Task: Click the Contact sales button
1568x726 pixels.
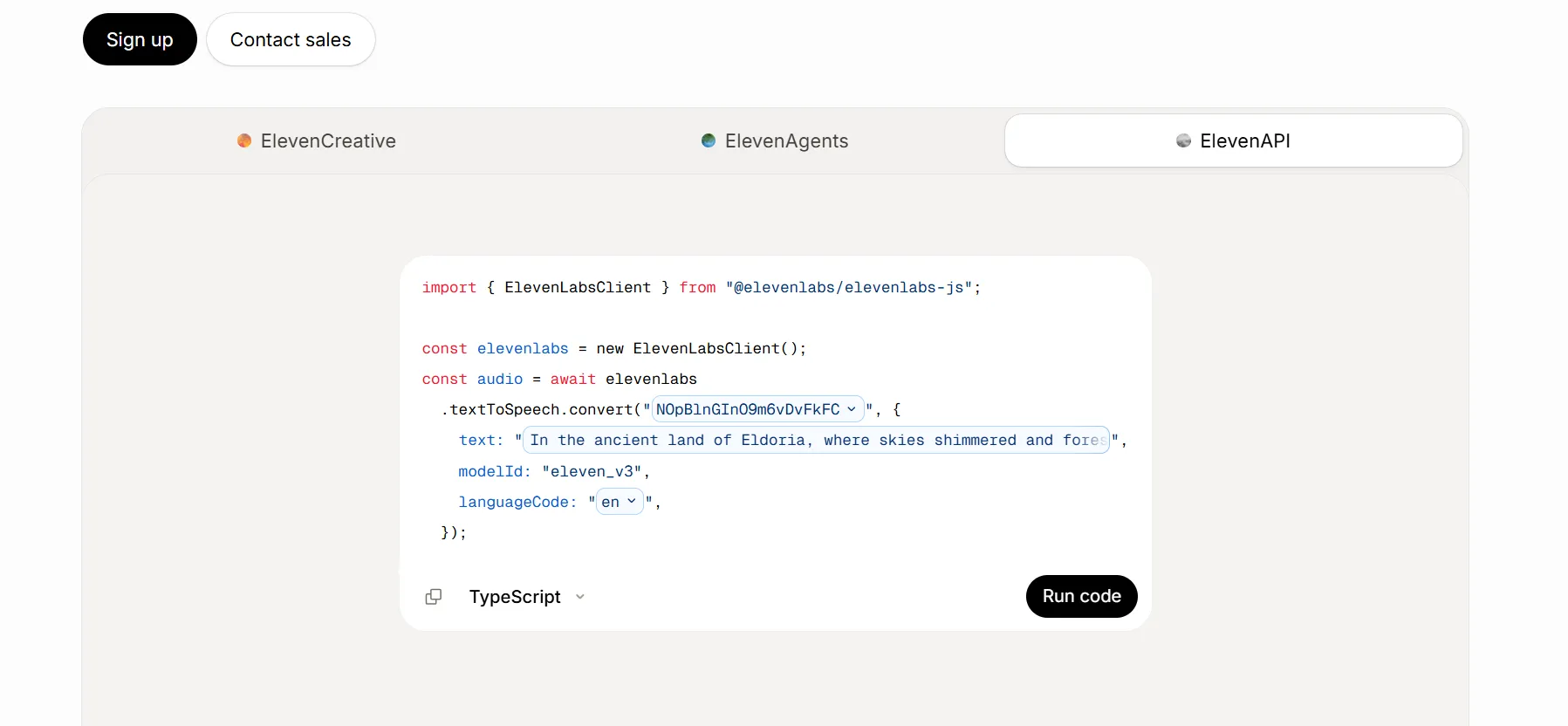Action: [291, 39]
